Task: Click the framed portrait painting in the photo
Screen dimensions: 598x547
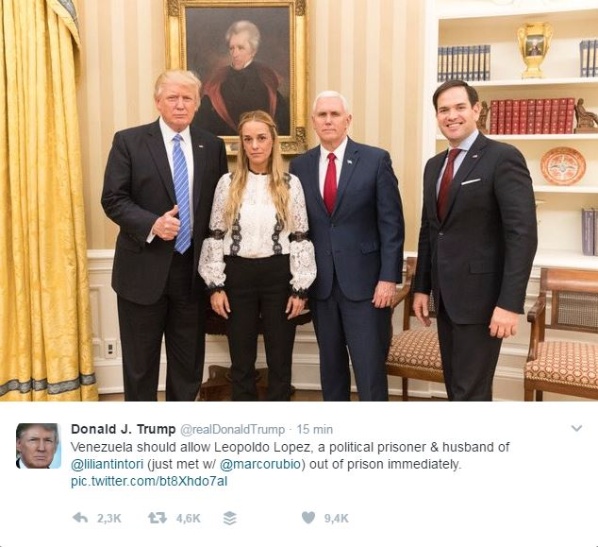Action: click(236, 74)
